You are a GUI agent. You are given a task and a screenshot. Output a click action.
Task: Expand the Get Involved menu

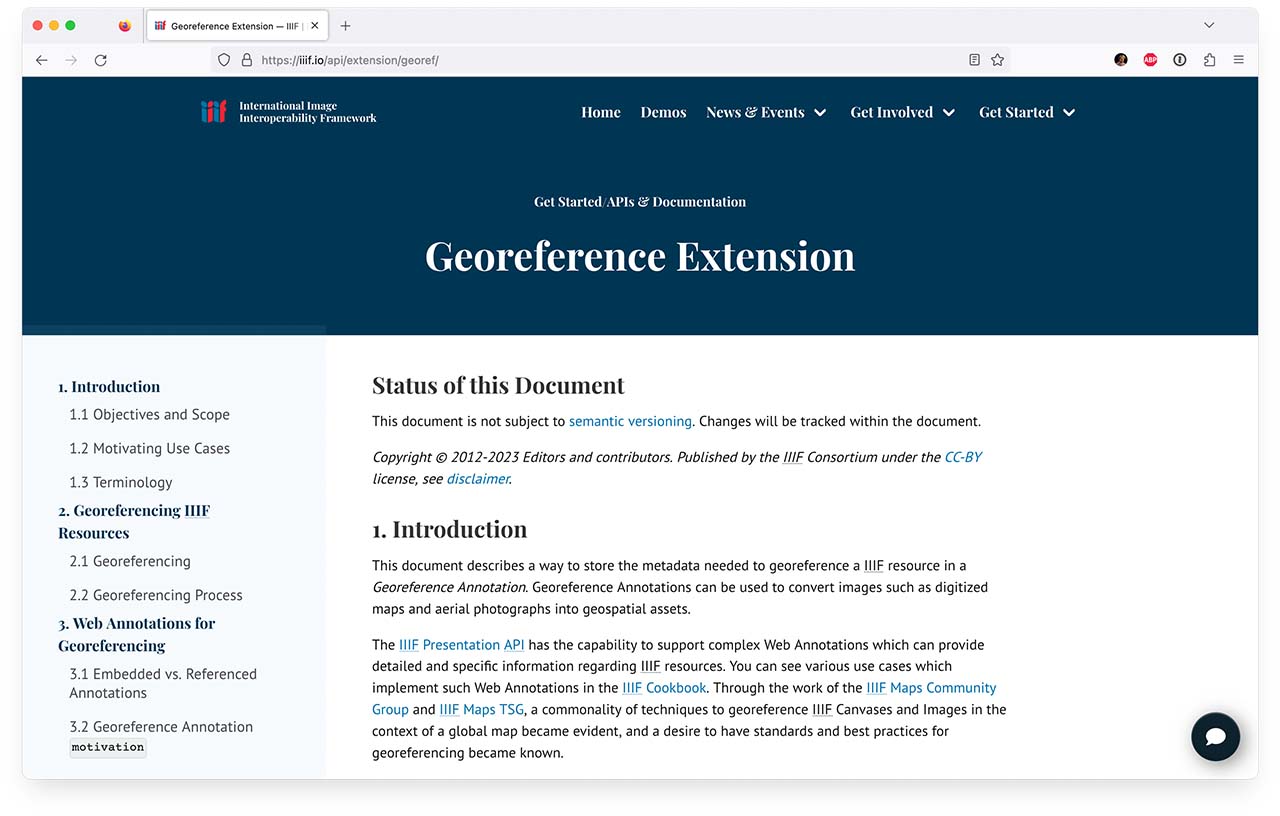click(903, 112)
